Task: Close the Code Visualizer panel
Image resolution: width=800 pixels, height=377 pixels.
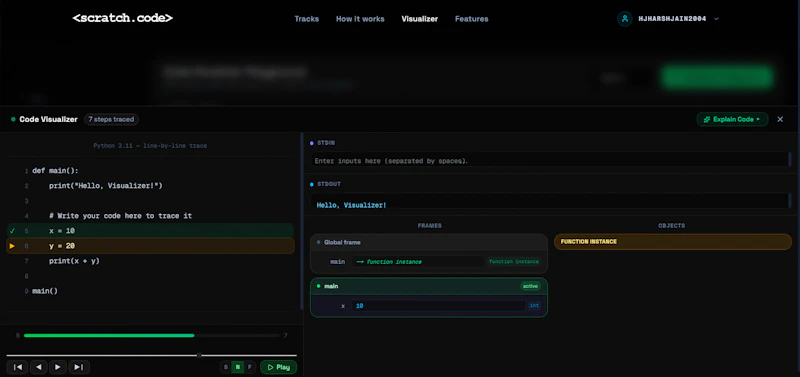Action: pyautogui.click(x=780, y=119)
